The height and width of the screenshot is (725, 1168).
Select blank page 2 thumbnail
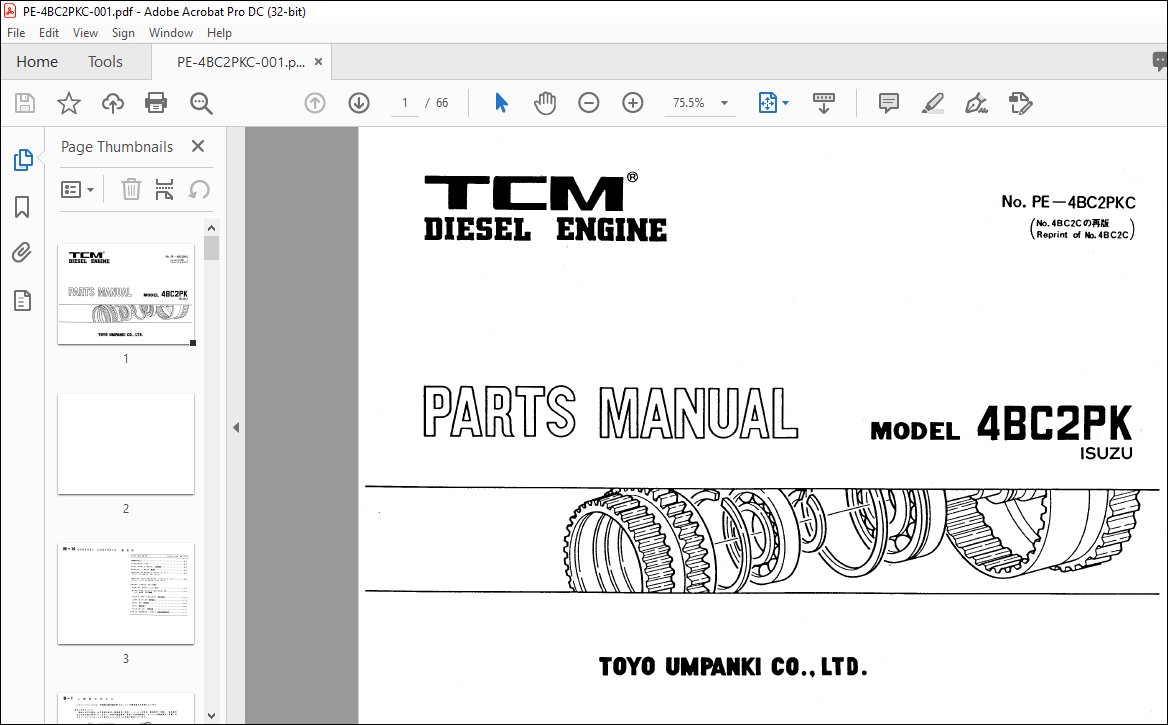point(126,444)
